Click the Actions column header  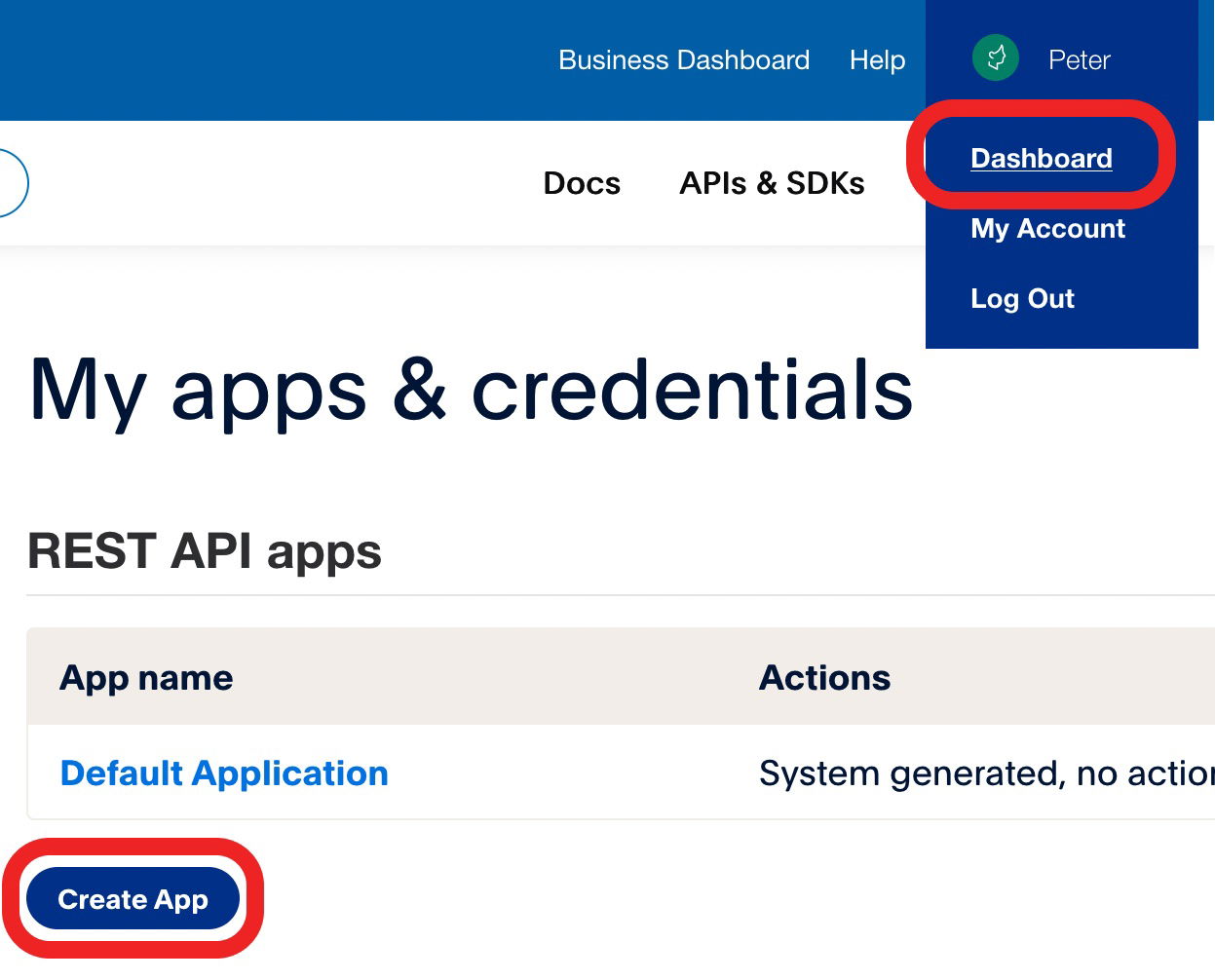[824, 678]
